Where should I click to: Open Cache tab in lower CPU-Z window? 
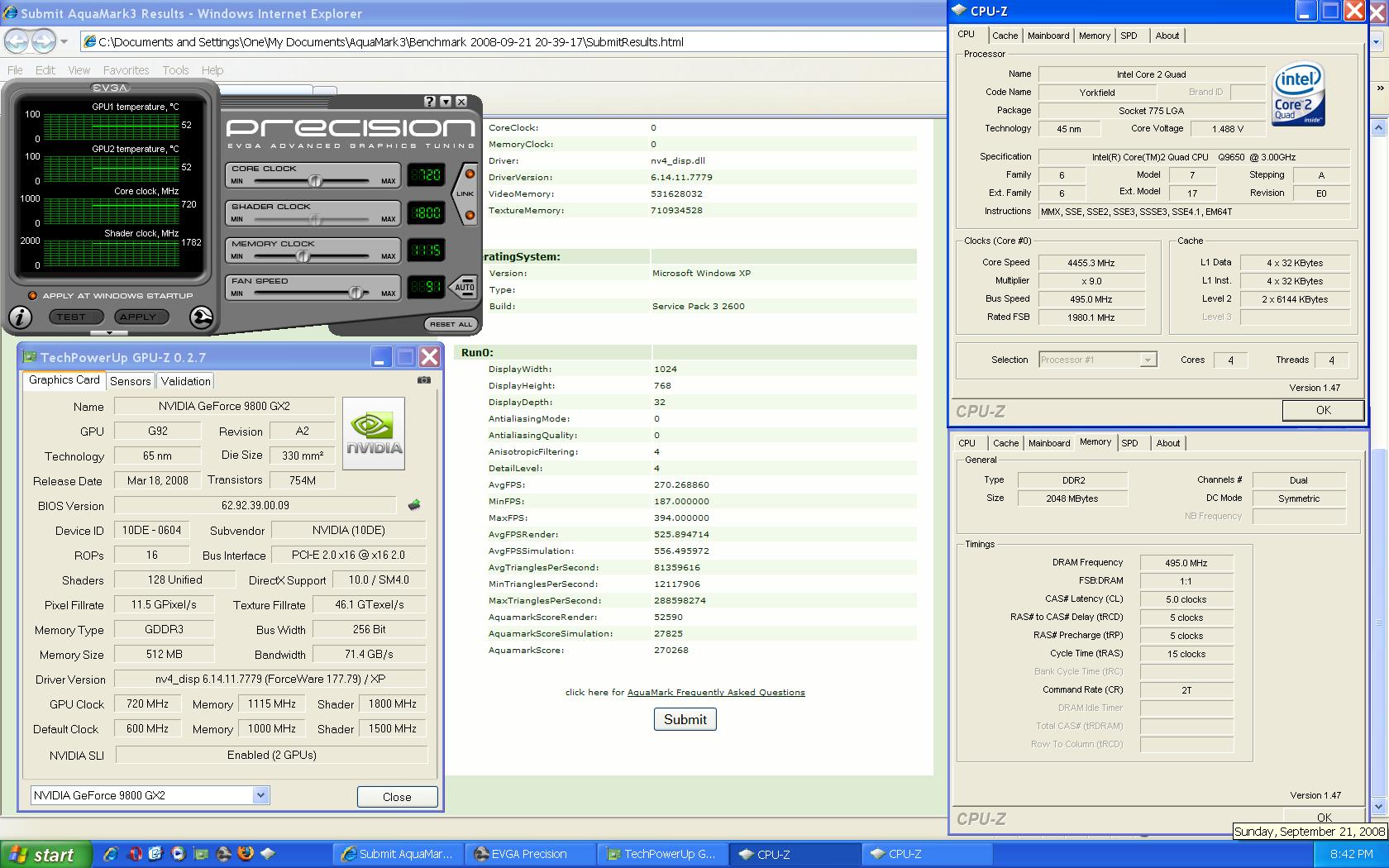(1005, 443)
